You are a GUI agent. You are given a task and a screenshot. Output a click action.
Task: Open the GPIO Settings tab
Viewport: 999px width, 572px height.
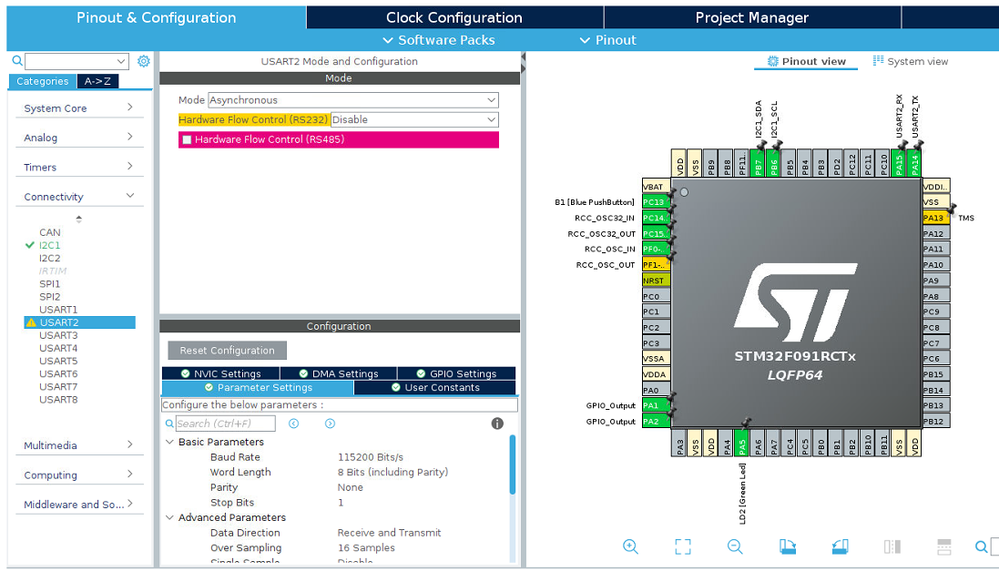click(456, 374)
